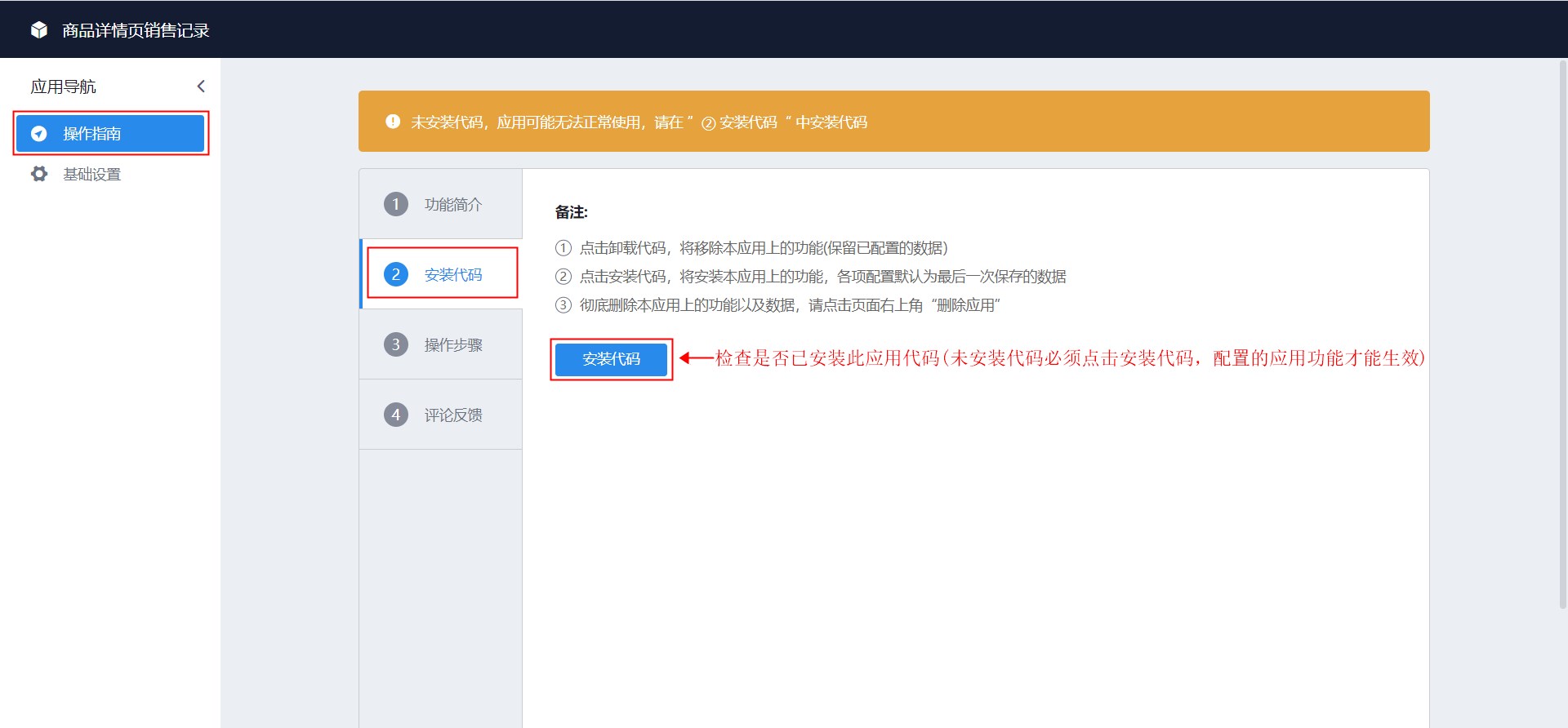Viewport: 1568px width, 728px height.
Task: Click the 应用导航 heading text
Action: [63, 87]
